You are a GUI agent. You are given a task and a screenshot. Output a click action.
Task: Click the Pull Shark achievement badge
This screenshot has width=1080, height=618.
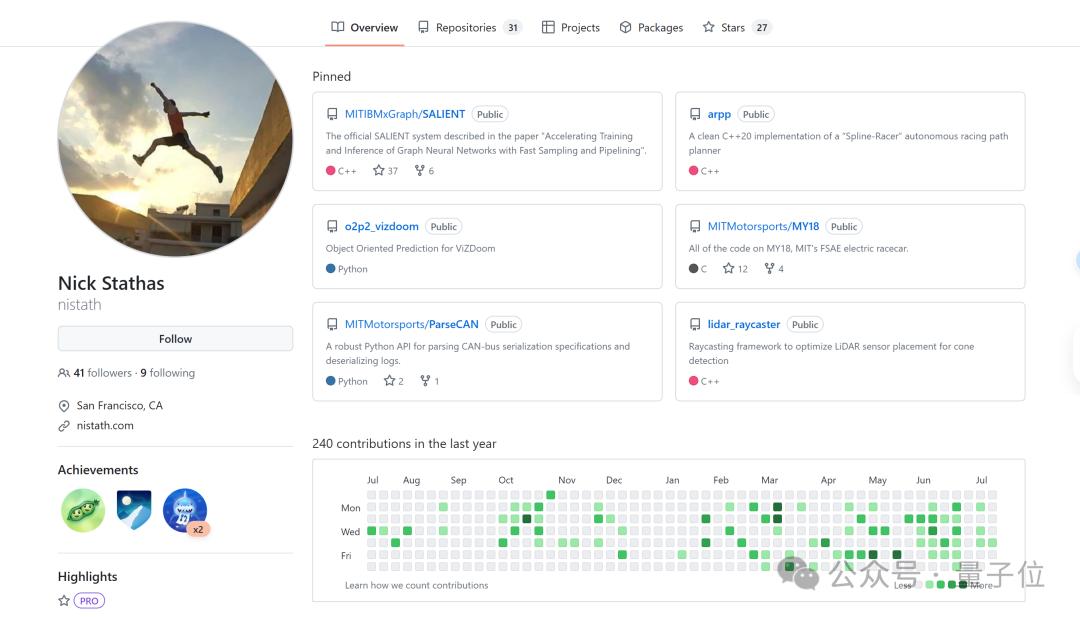pyautogui.click(x=184, y=511)
